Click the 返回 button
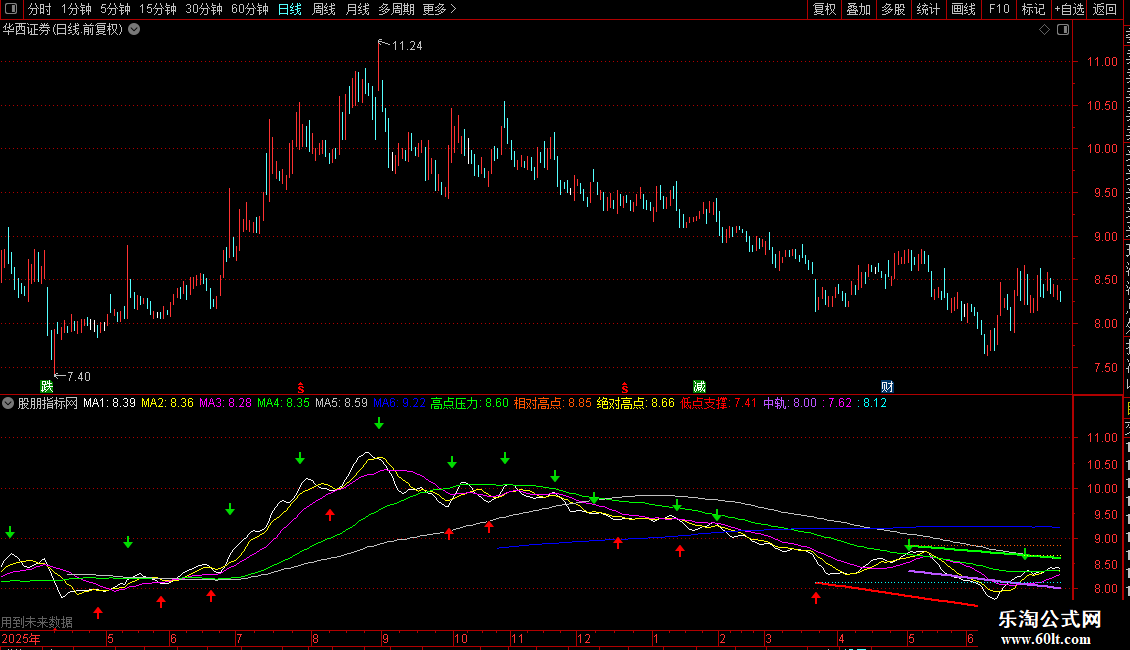The image size is (1130, 650). (1105, 9)
